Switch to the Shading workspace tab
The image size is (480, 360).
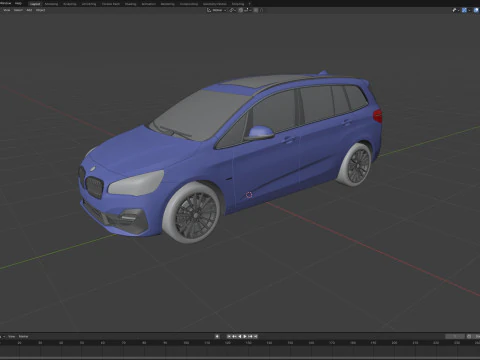click(x=130, y=4)
